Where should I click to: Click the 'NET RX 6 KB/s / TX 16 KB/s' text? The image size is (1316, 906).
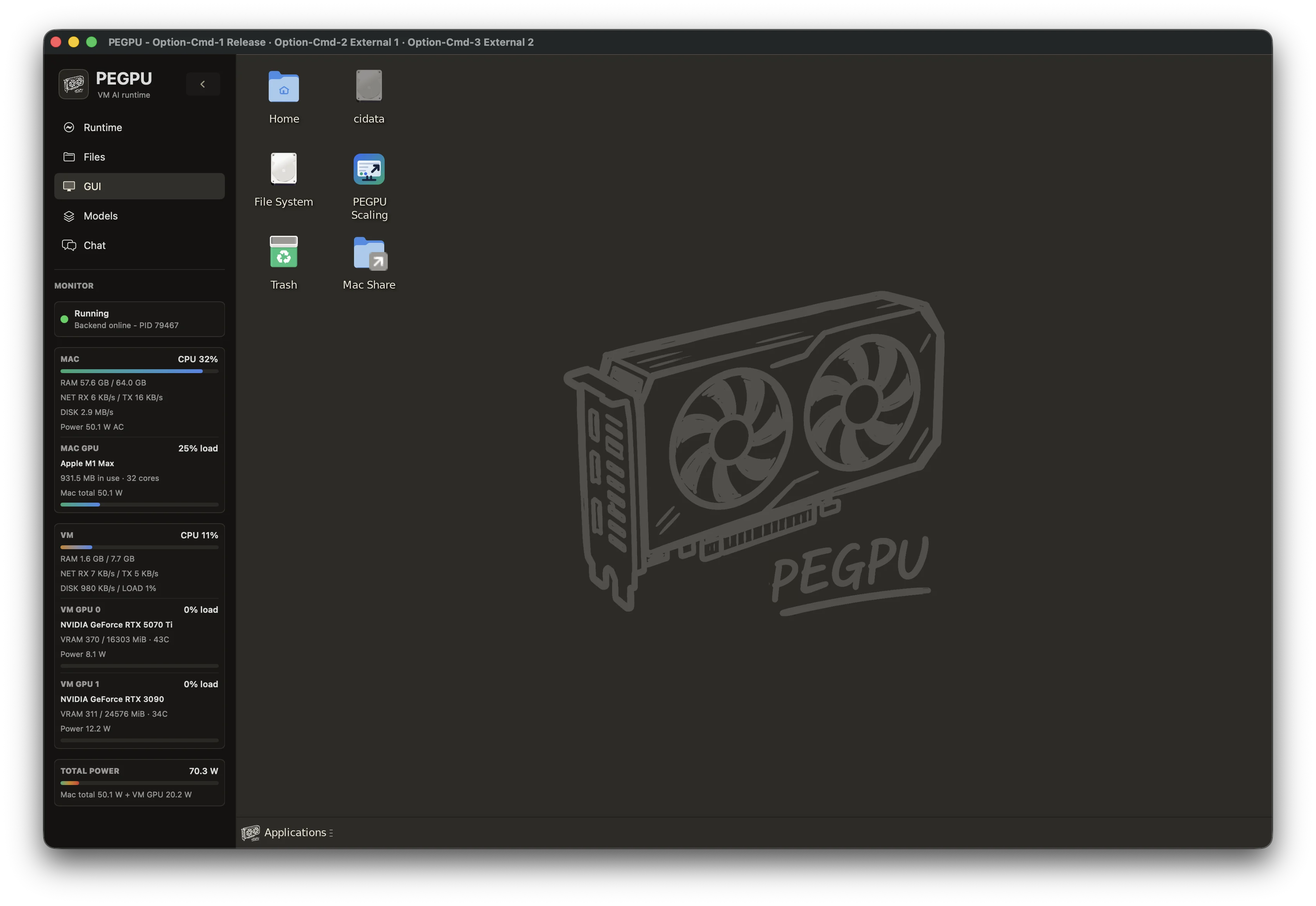pyautogui.click(x=112, y=398)
